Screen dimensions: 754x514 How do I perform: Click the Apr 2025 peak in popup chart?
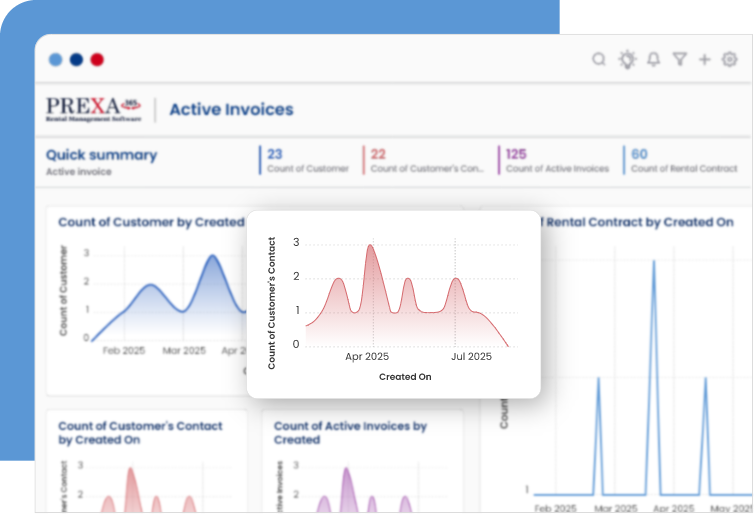click(370, 247)
